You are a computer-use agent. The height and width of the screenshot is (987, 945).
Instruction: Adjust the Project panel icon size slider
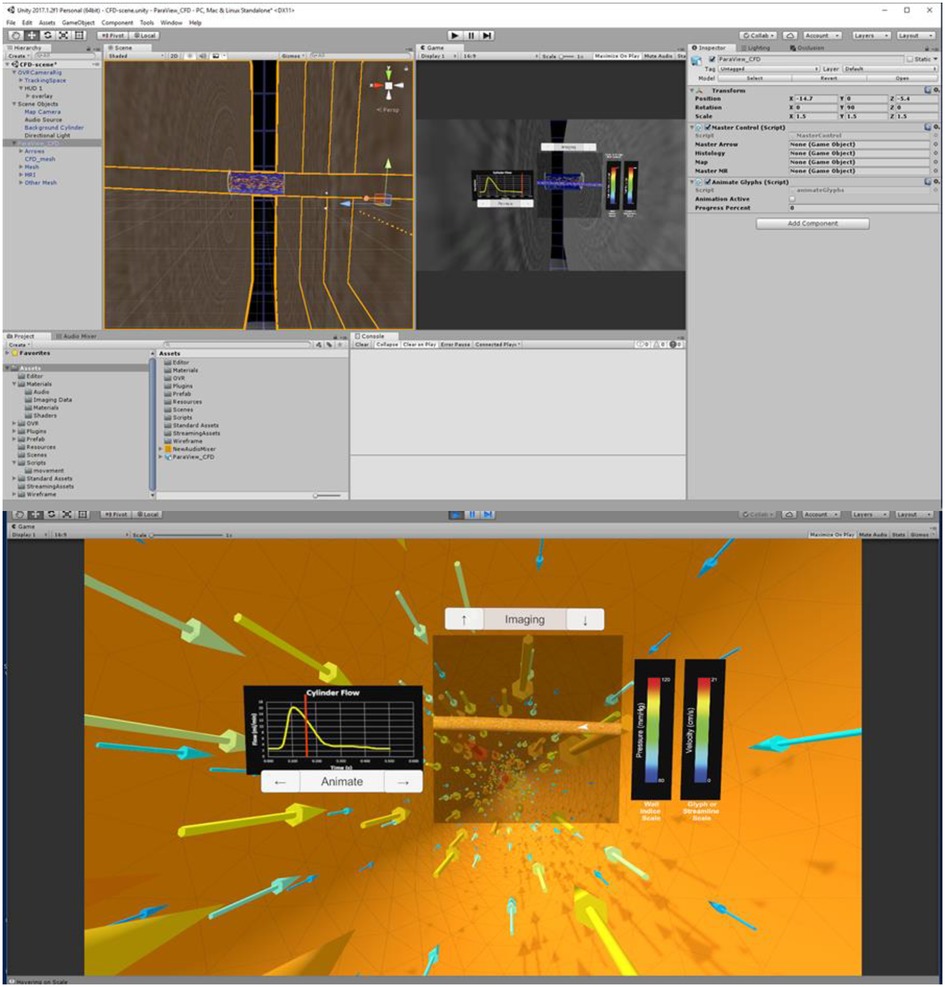coord(327,496)
